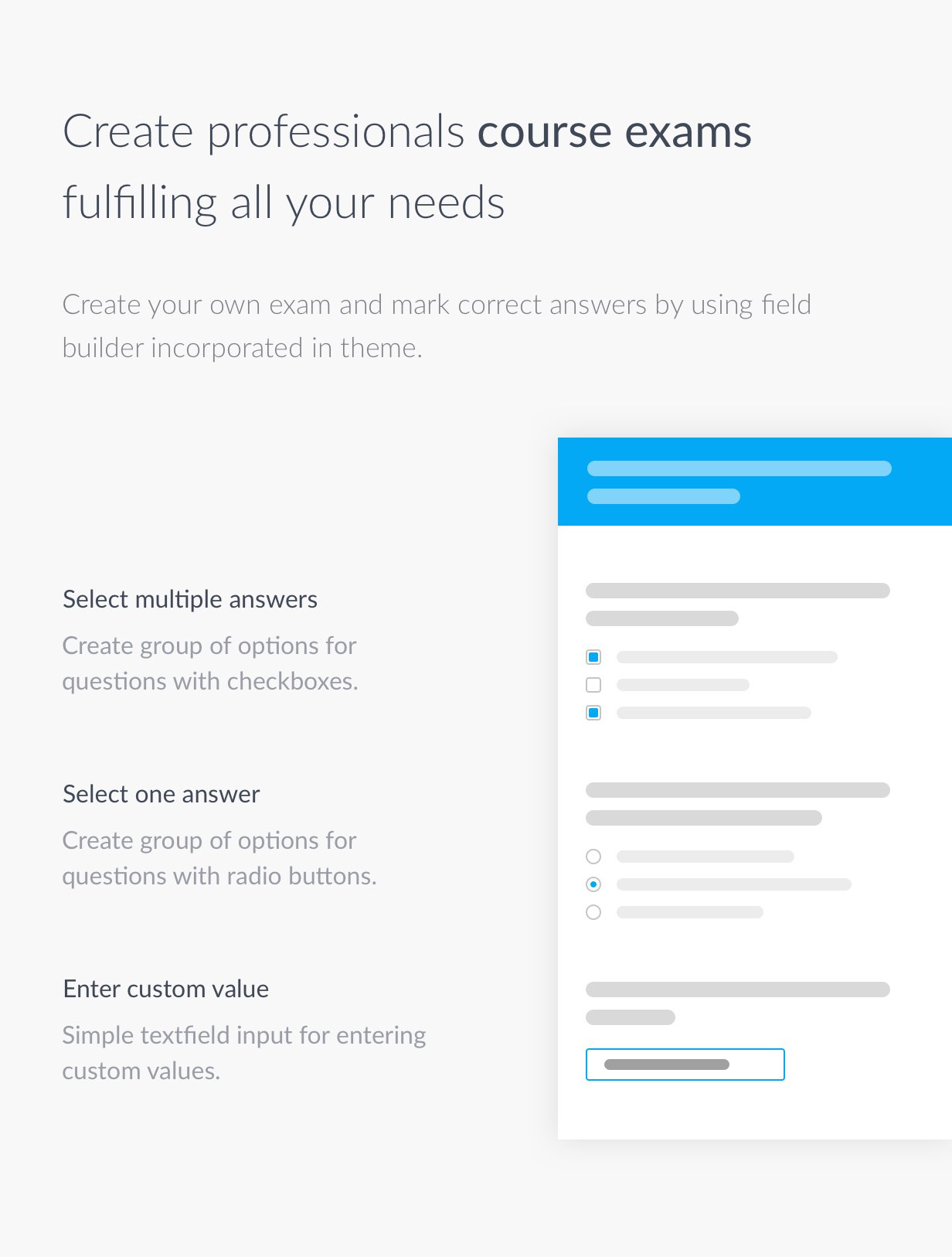The width and height of the screenshot is (952, 1257).
Task: Check the empty middle checkbox
Action: (x=593, y=685)
